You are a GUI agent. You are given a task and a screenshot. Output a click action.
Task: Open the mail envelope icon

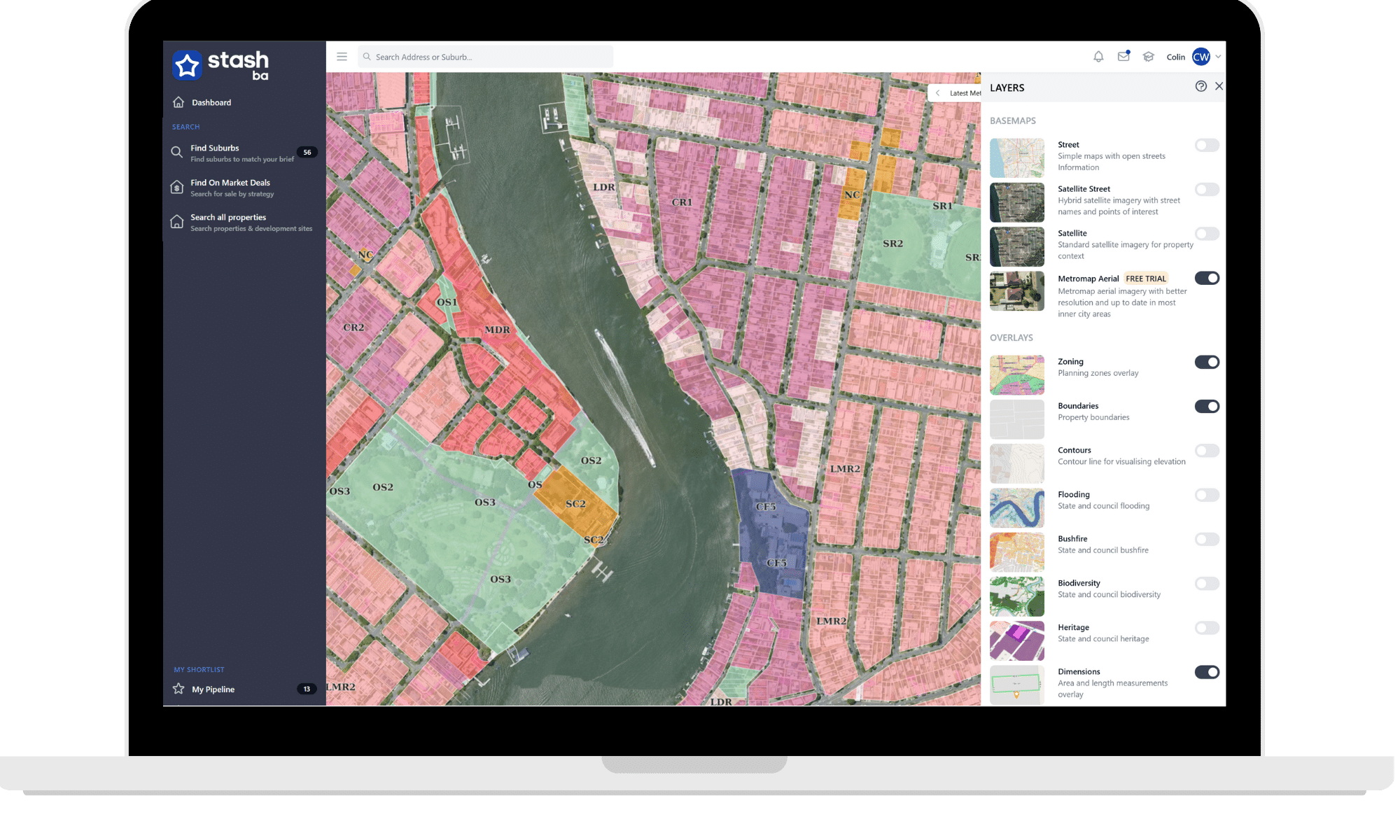click(x=1123, y=57)
